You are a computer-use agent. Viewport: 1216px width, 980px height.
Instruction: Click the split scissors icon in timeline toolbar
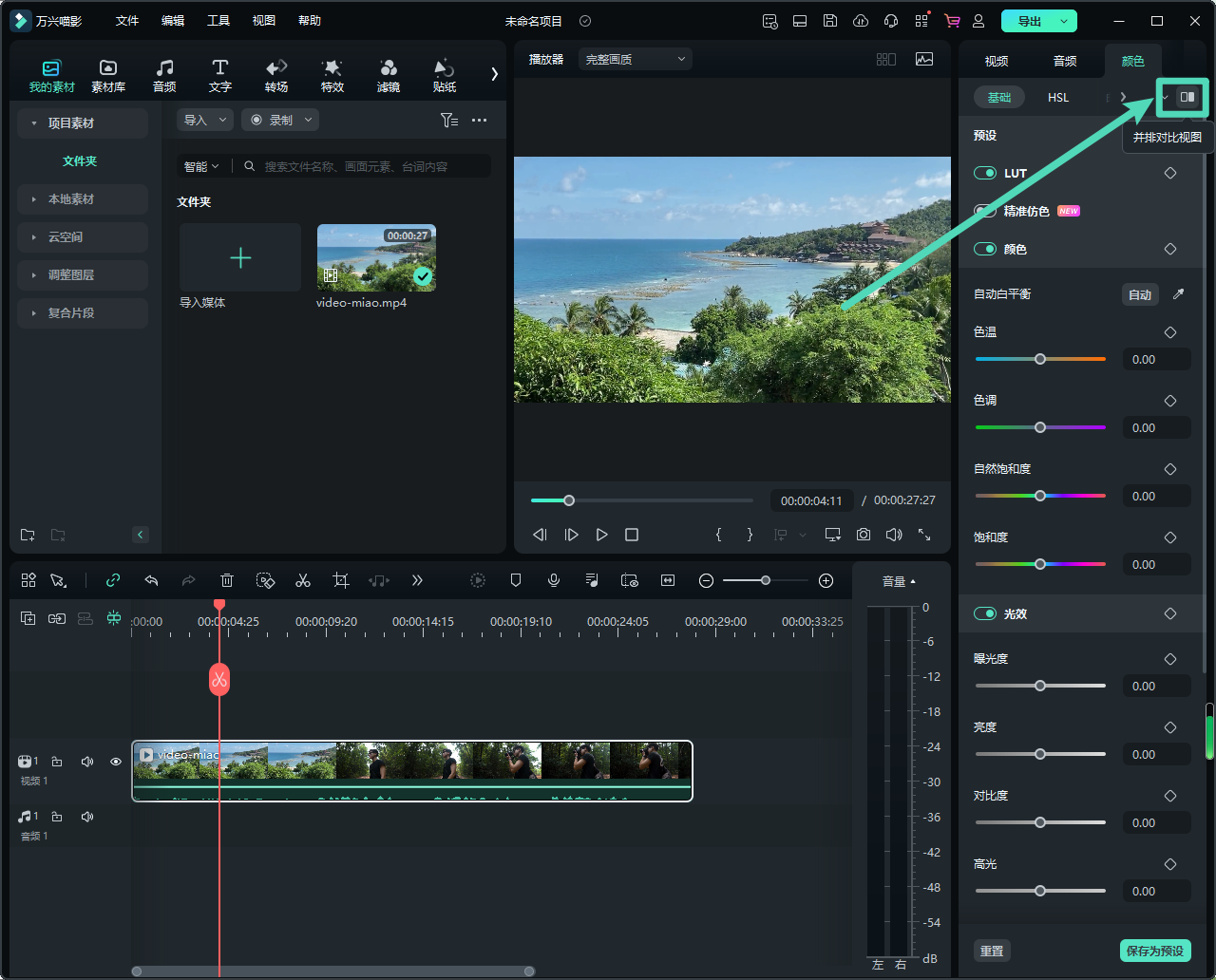[x=303, y=580]
